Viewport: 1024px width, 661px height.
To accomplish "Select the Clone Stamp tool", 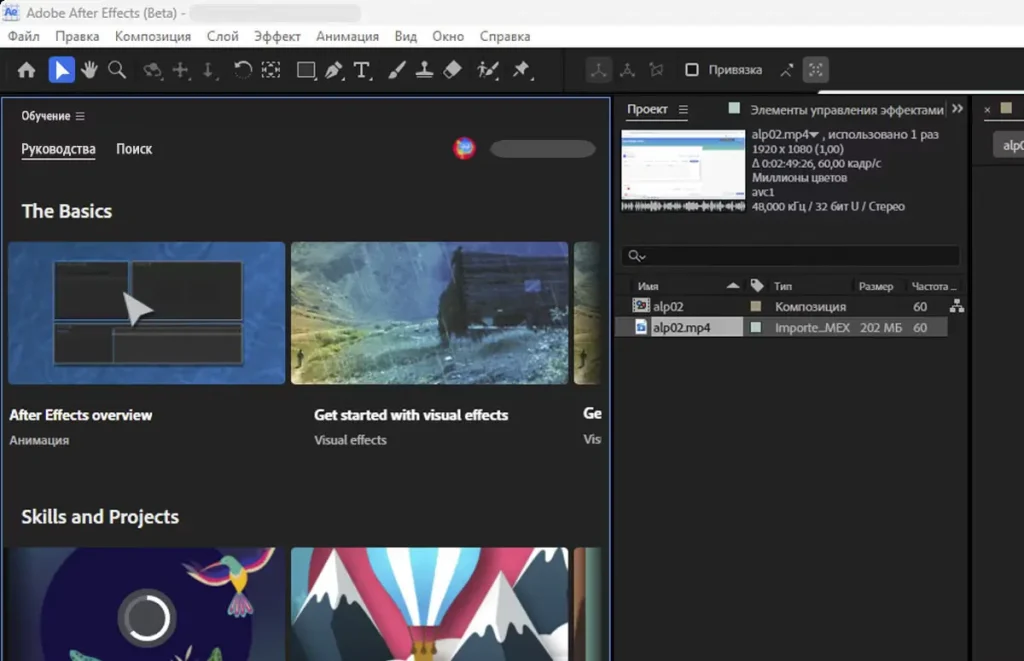I will (x=424, y=70).
